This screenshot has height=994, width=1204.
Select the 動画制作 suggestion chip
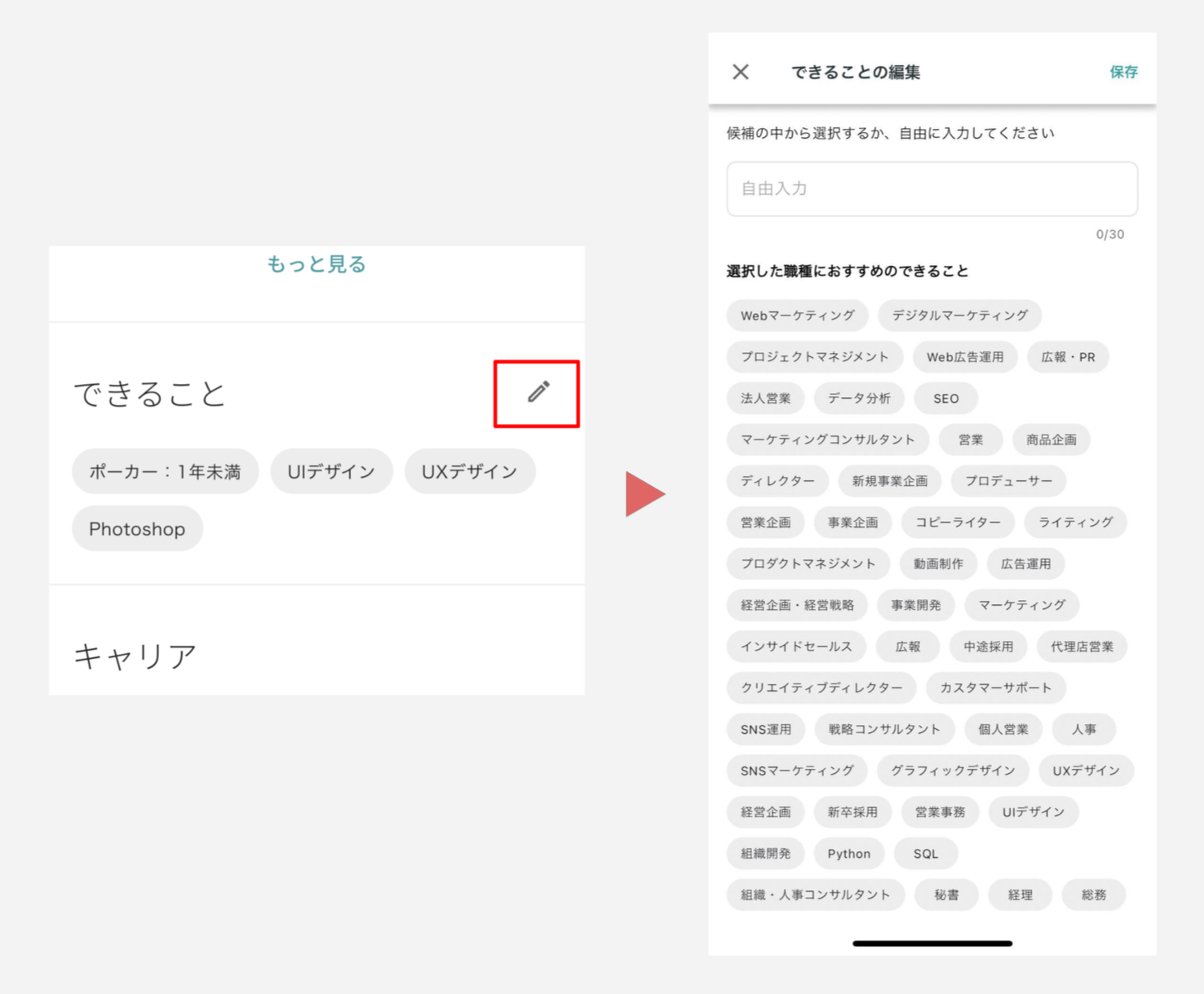pos(938,563)
